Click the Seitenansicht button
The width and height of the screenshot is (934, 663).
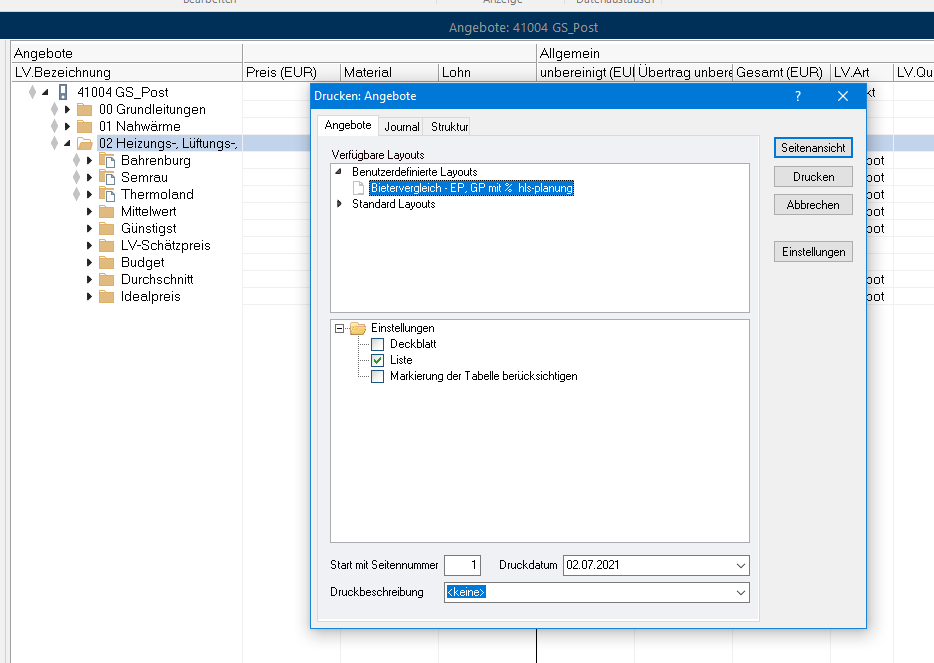tap(813, 148)
